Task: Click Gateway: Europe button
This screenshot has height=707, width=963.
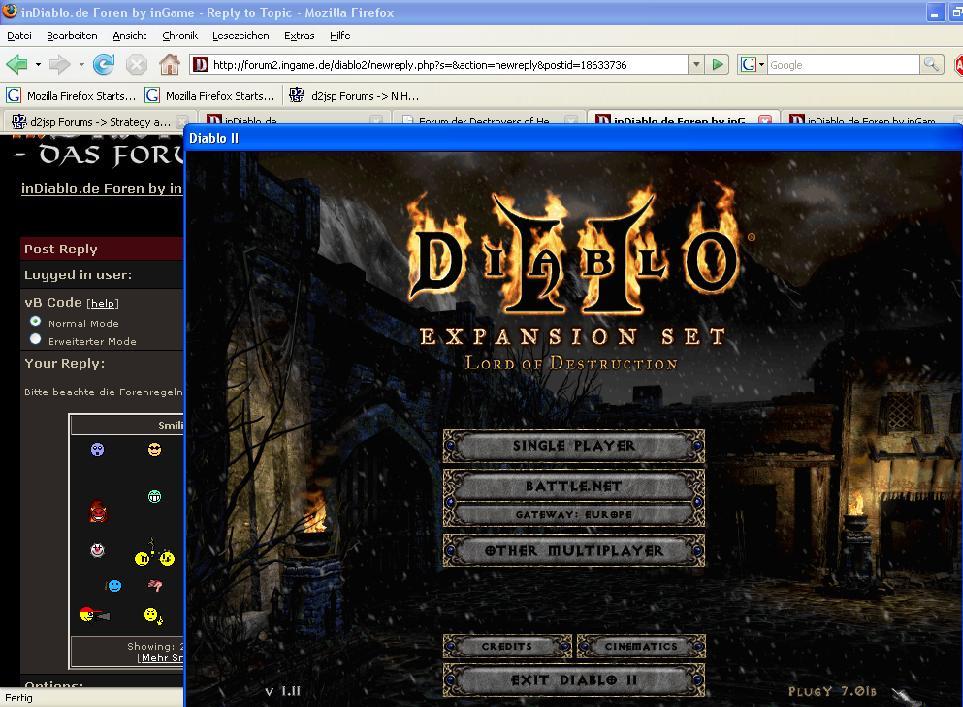Action: pos(574,514)
